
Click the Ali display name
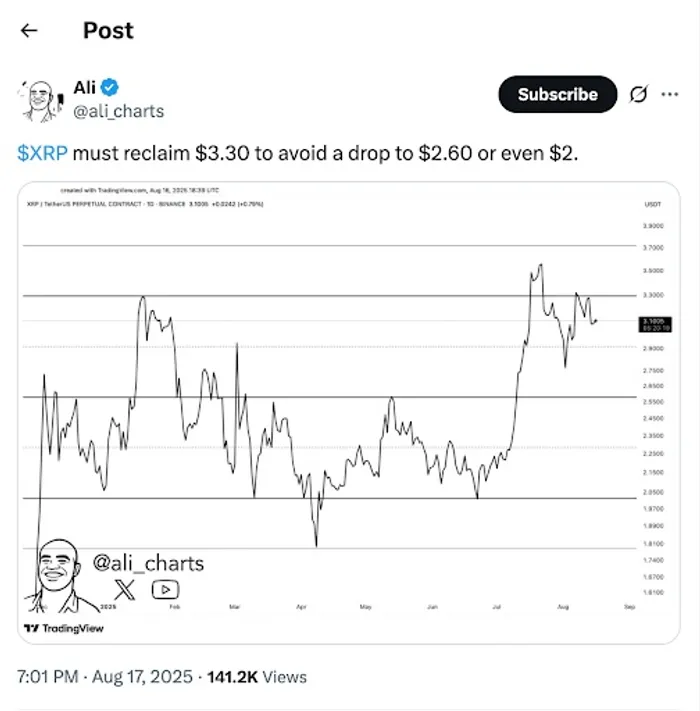[x=85, y=89]
